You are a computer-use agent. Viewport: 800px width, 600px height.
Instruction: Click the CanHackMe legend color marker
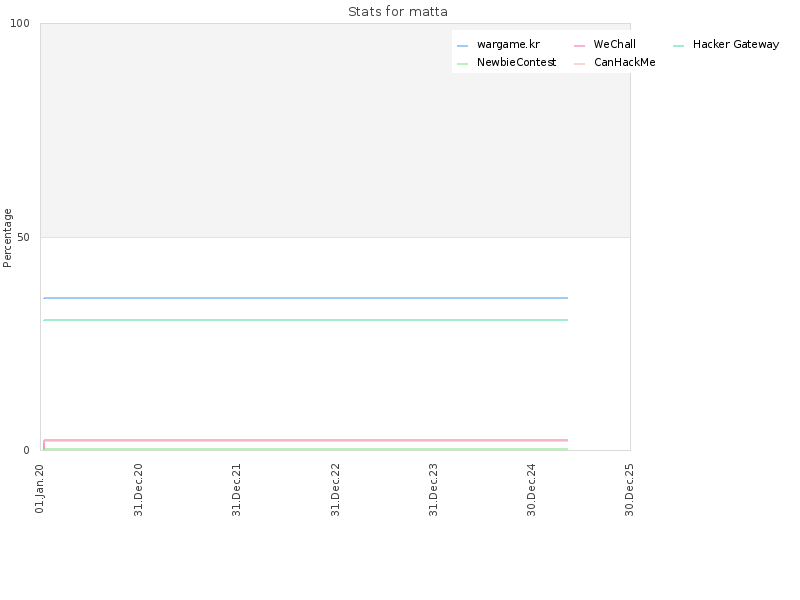(x=579, y=64)
